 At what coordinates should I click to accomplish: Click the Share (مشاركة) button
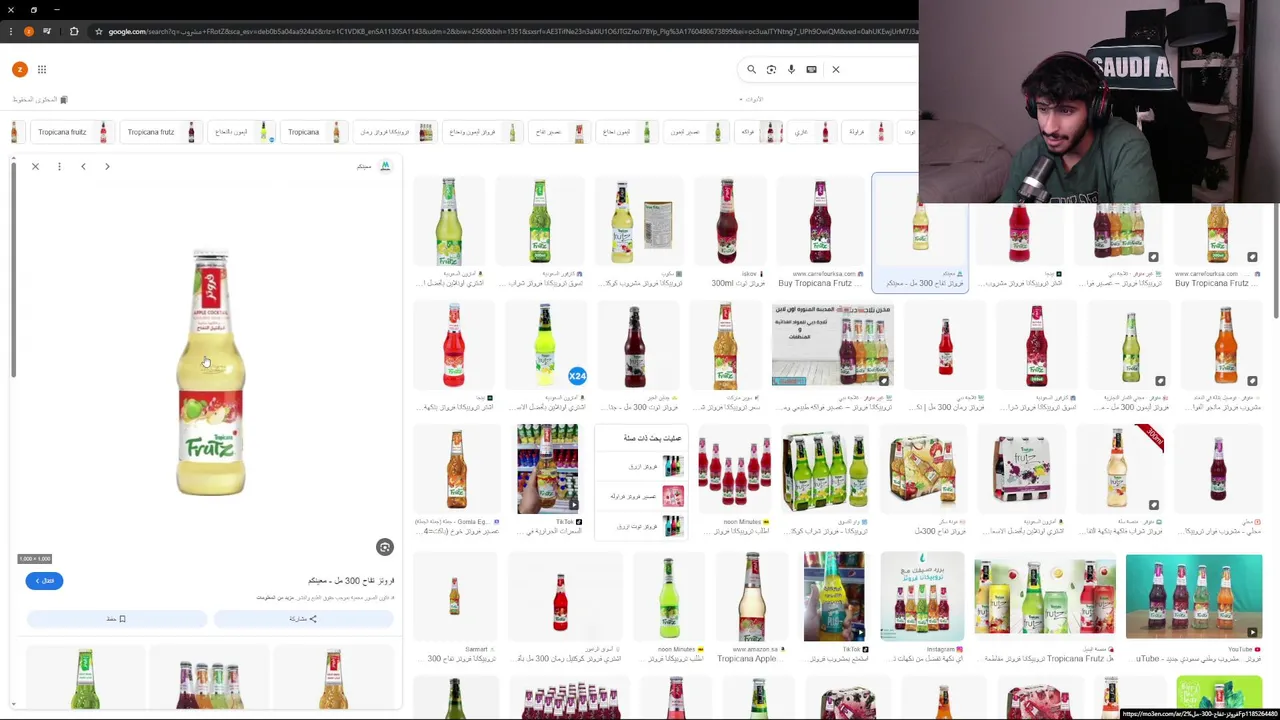303,619
